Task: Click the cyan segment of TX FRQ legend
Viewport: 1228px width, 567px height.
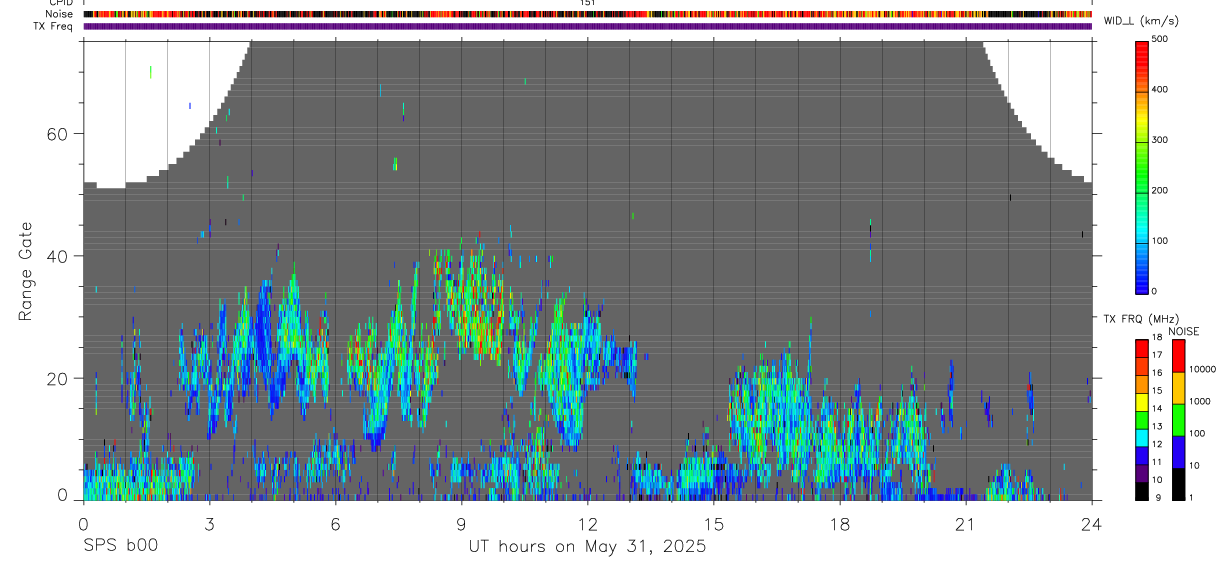Action: [1142, 439]
